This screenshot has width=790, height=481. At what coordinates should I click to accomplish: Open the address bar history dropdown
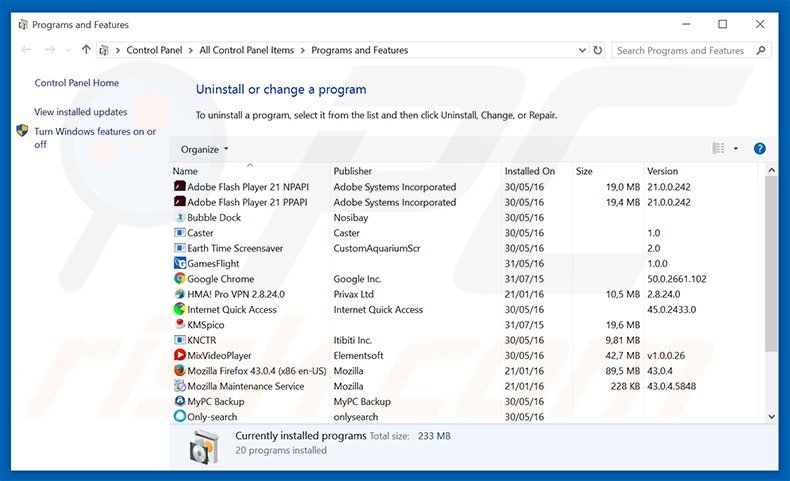click(x=582, y=50)
